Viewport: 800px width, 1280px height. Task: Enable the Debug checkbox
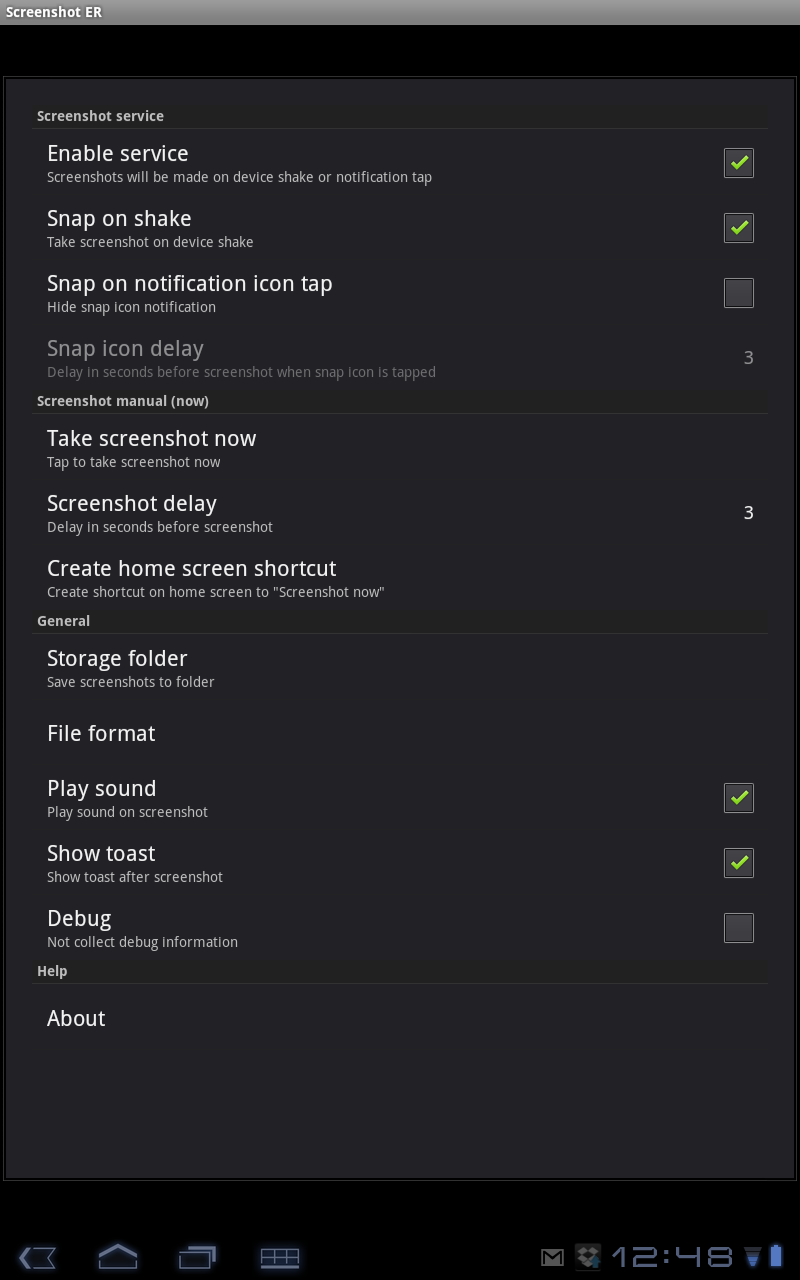(738, 928)
